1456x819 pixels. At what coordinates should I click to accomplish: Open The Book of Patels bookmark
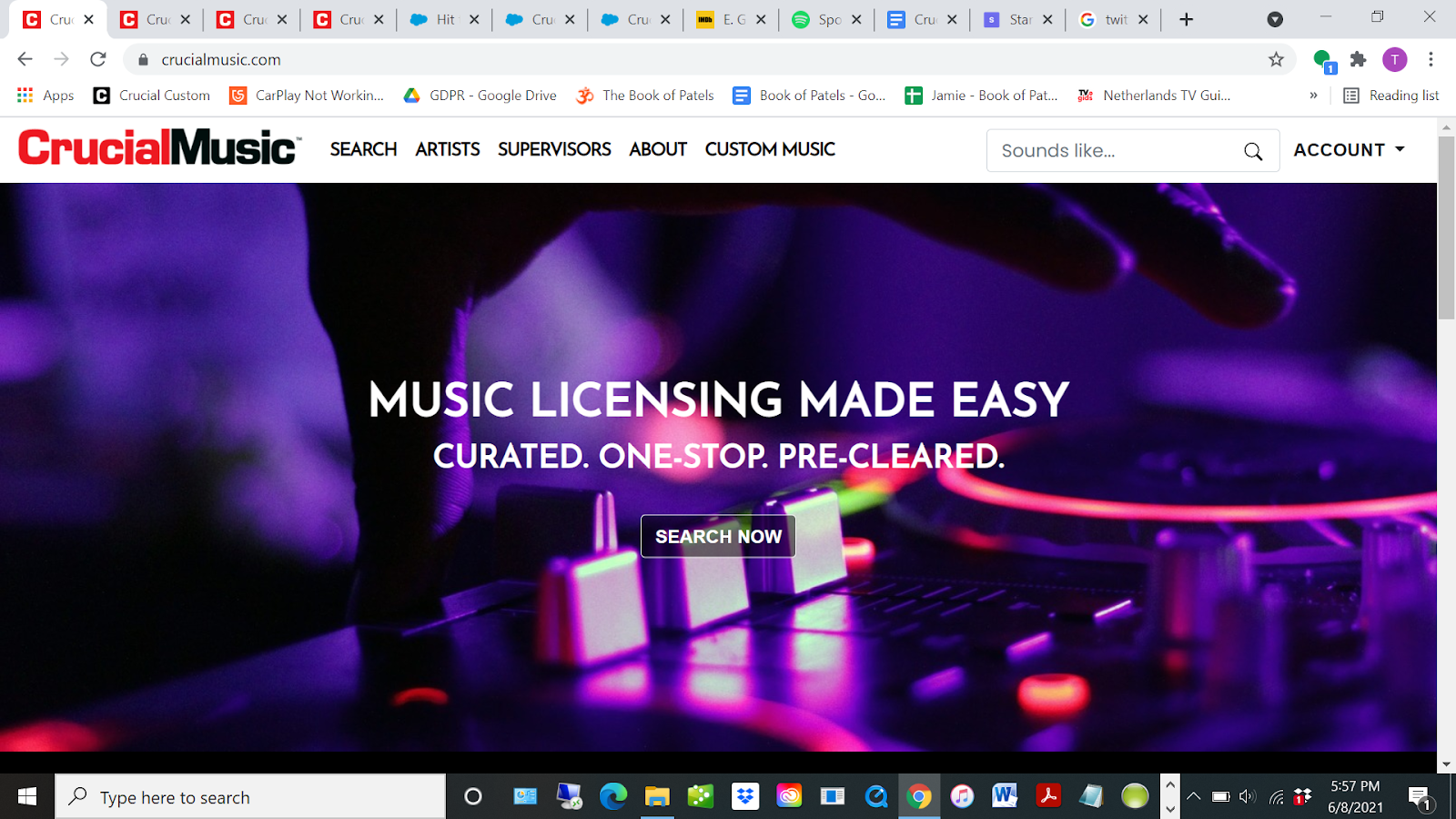coord(645,96)
